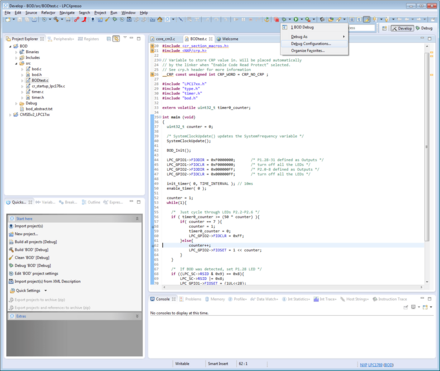Switch to Peripherals+ tab

[61, 39]
